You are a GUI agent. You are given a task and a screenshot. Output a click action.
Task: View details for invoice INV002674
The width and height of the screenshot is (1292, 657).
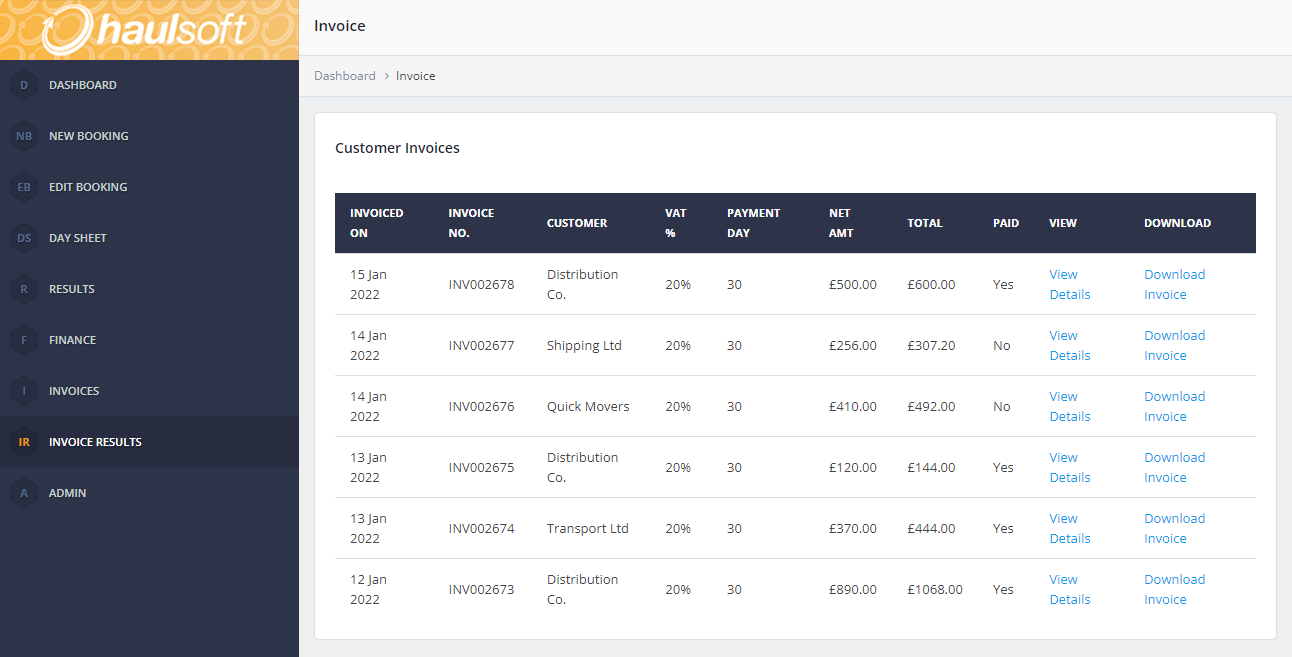pos(1070,528)
